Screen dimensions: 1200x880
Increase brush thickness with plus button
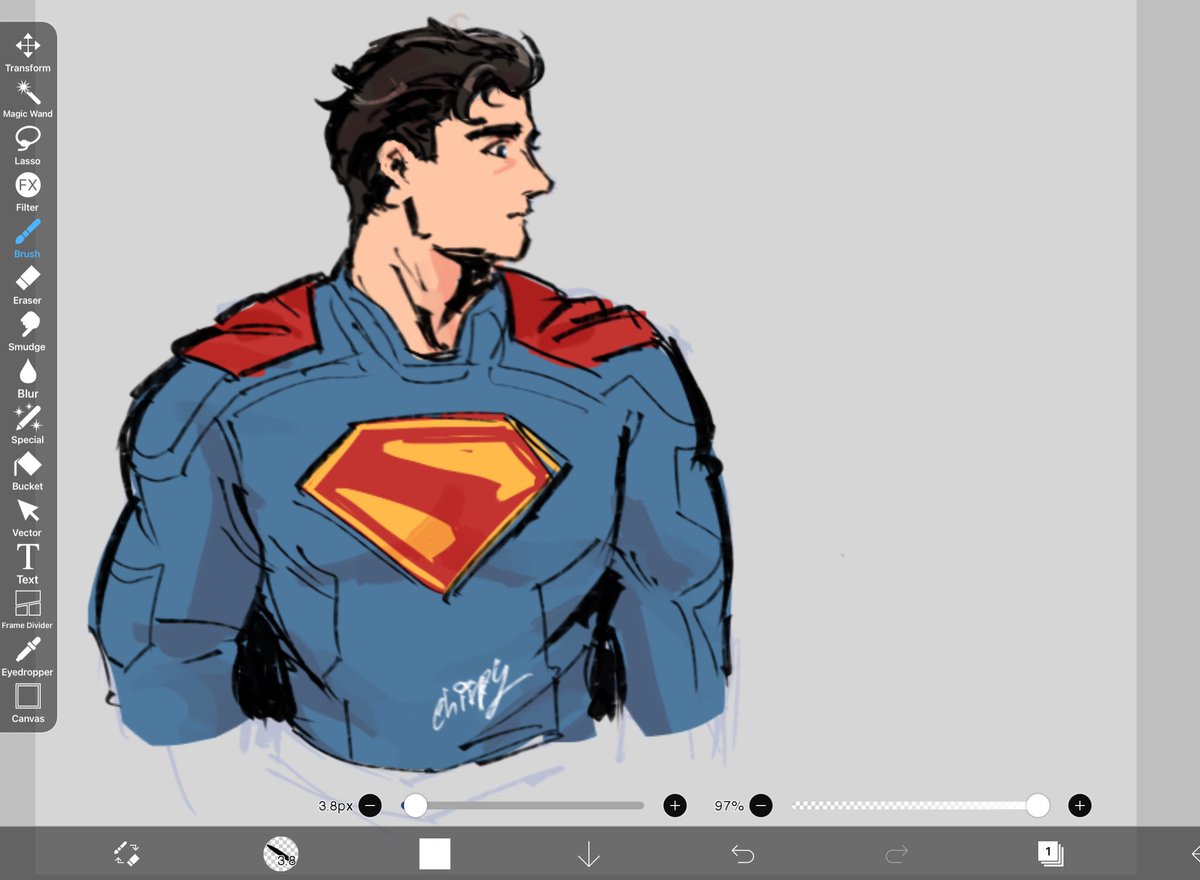pos(675,805)
